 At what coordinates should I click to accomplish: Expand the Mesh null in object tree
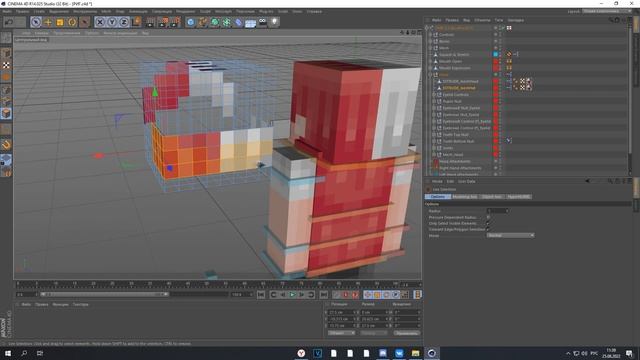430,48
